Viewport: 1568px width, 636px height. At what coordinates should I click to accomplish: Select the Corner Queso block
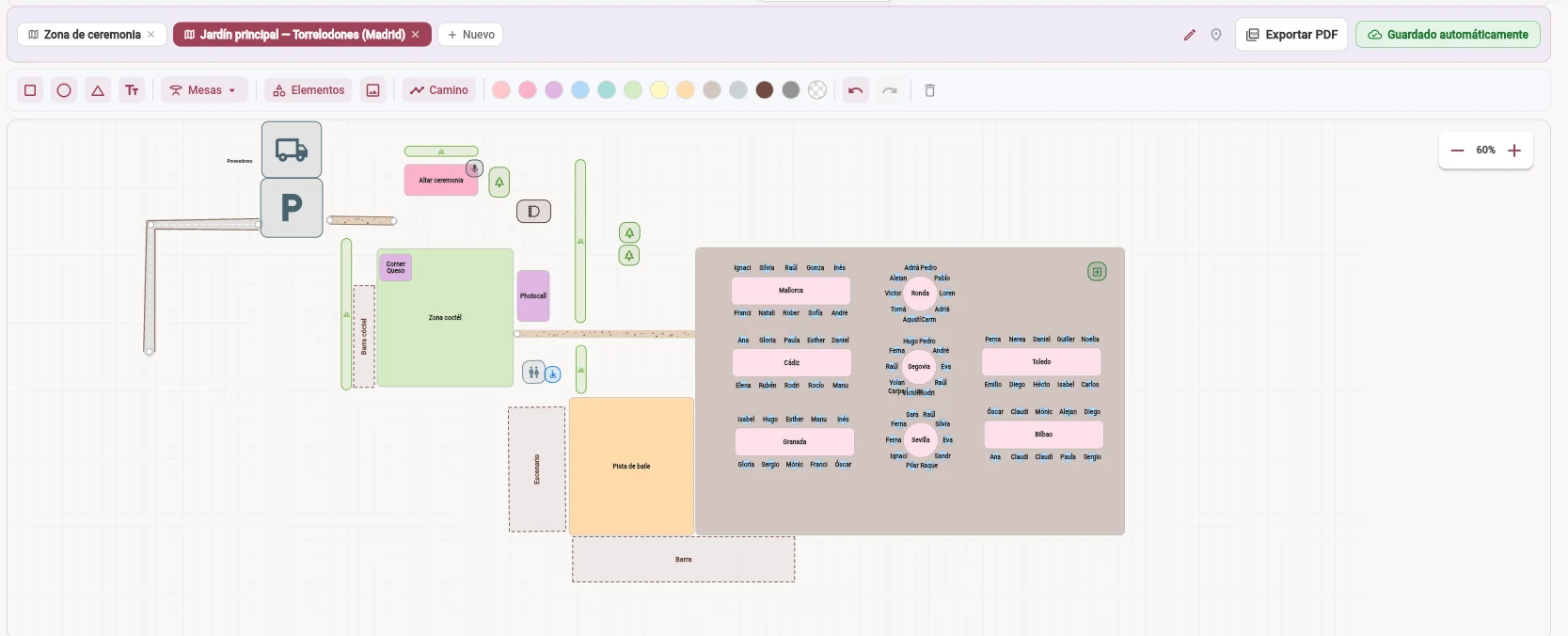(x=396, y=267)
